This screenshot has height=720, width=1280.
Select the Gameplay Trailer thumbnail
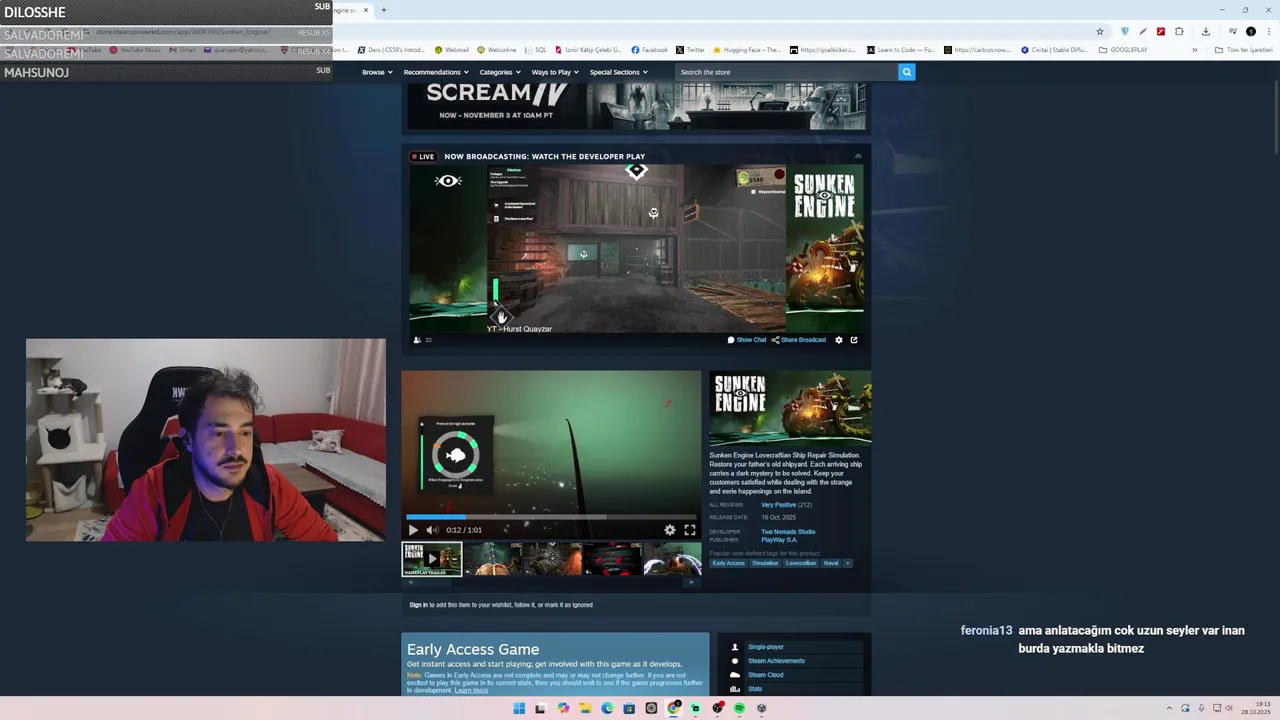(432, 559)
